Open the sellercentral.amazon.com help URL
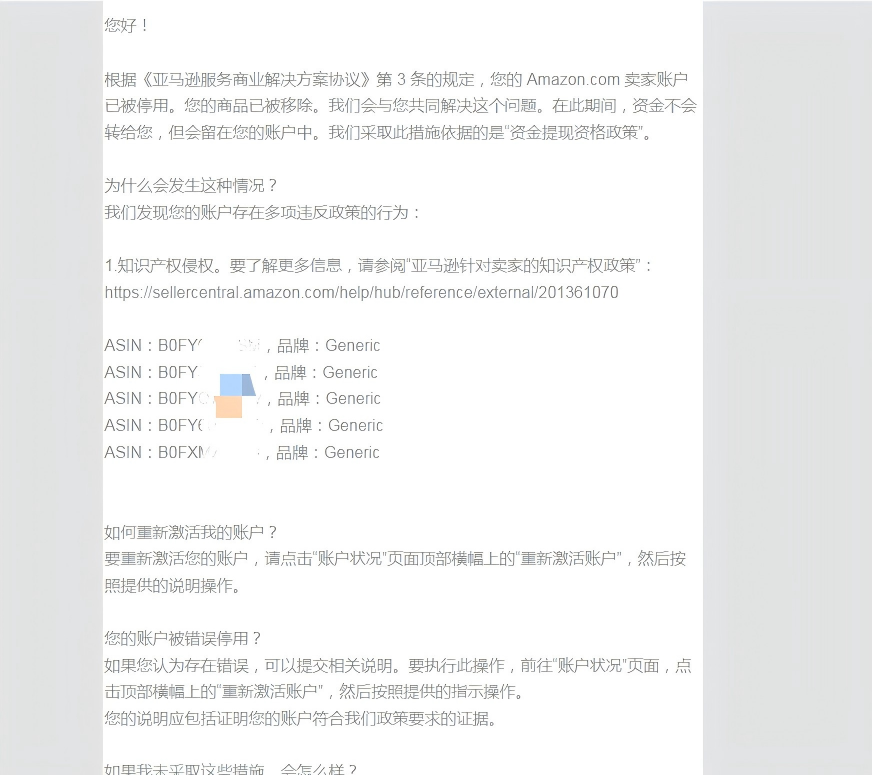This screenshot has height=775, width=872. pyautogui.click(x=361, y=292)
